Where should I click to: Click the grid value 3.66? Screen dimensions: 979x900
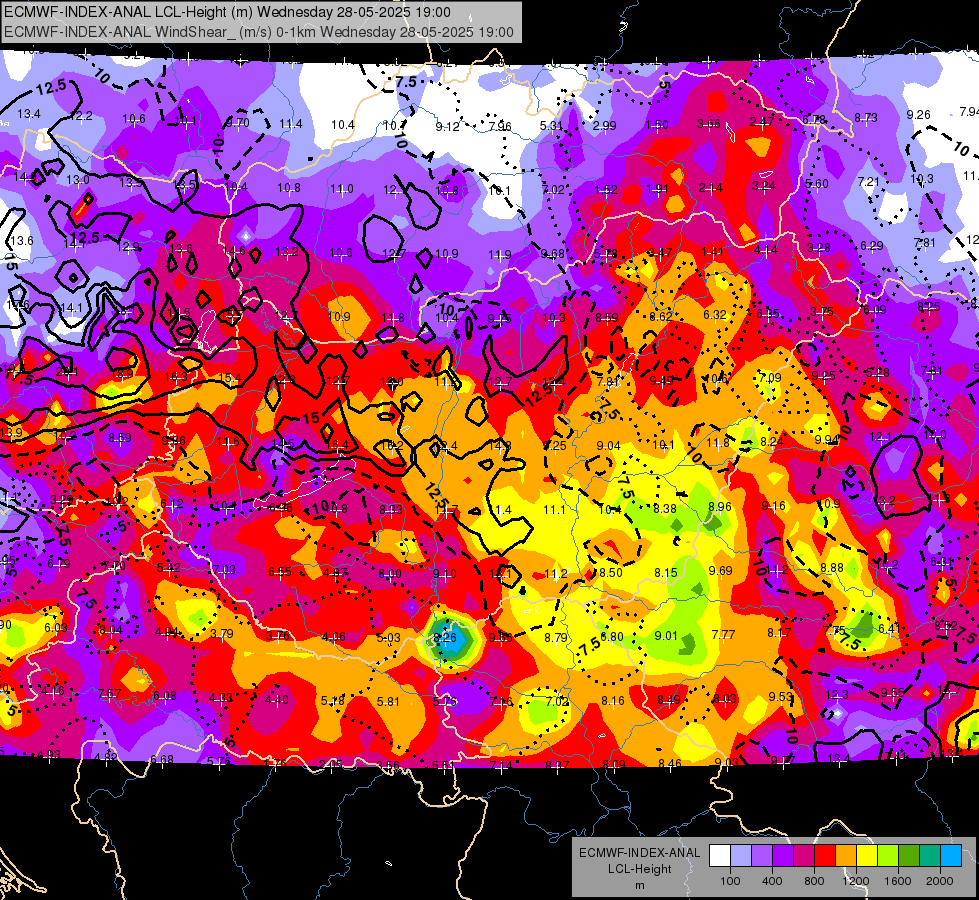(x=709, y=124)
